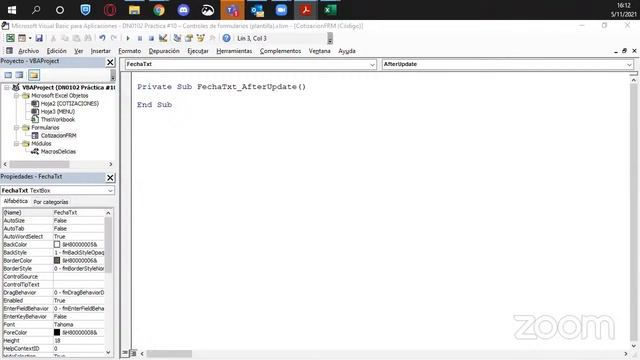Open the Windows Start menu
This screenshot has width=640, height=360.
[x=12, y=10]
